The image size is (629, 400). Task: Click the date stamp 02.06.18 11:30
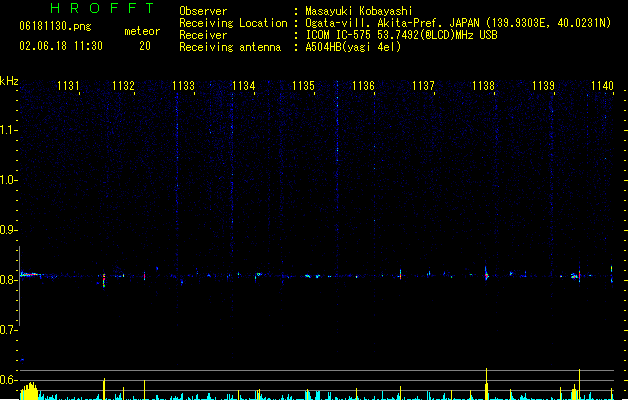click(x=61, y=46)
